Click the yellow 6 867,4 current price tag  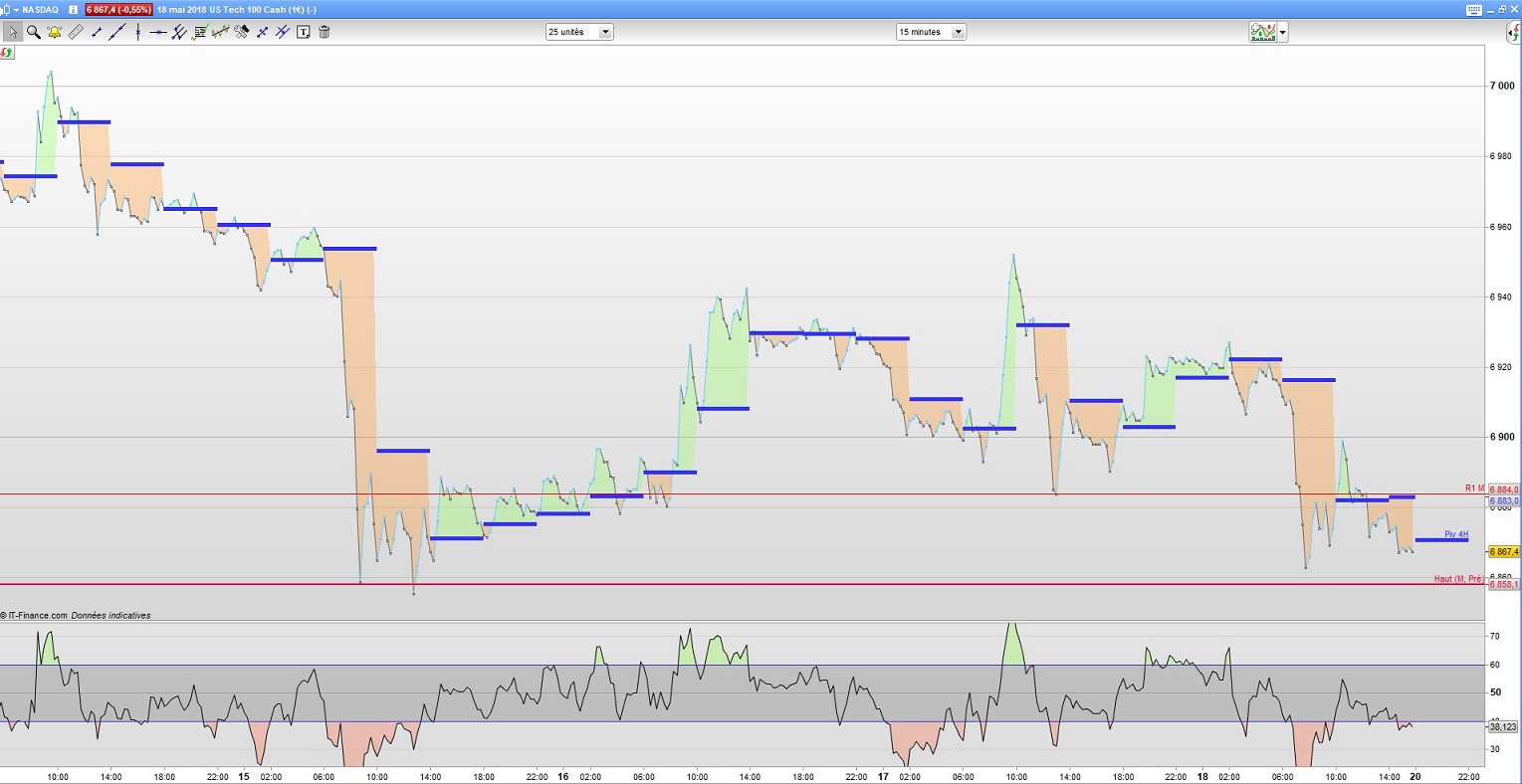click(x=1504, y=551)
